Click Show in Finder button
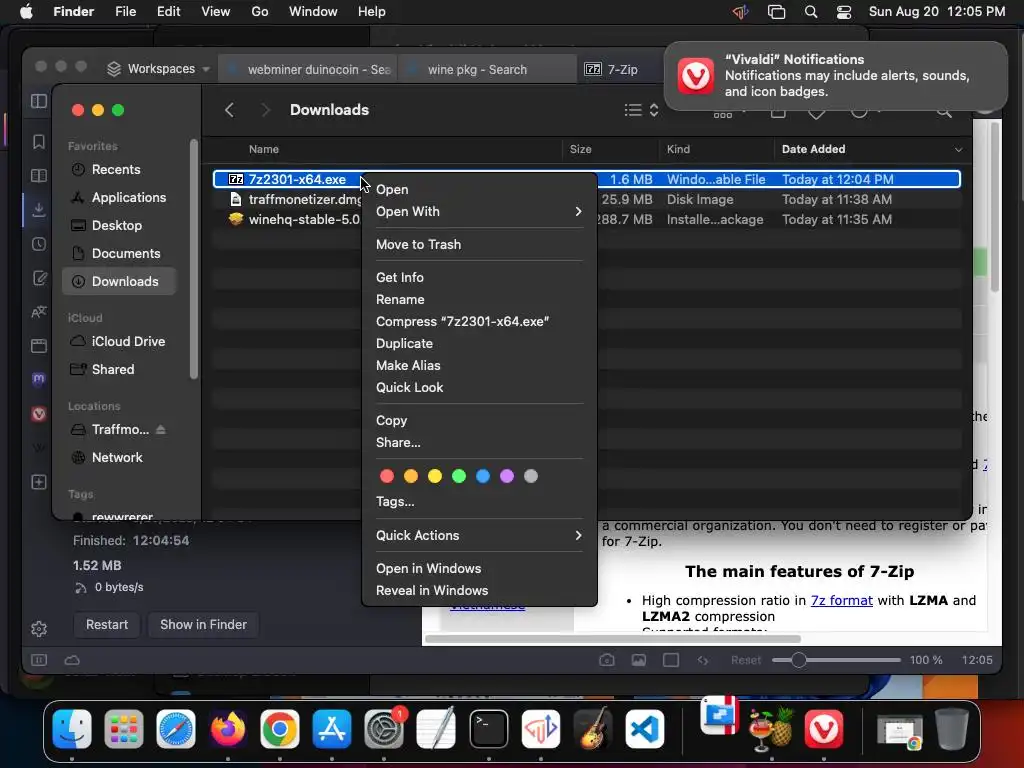 [203, 624]
